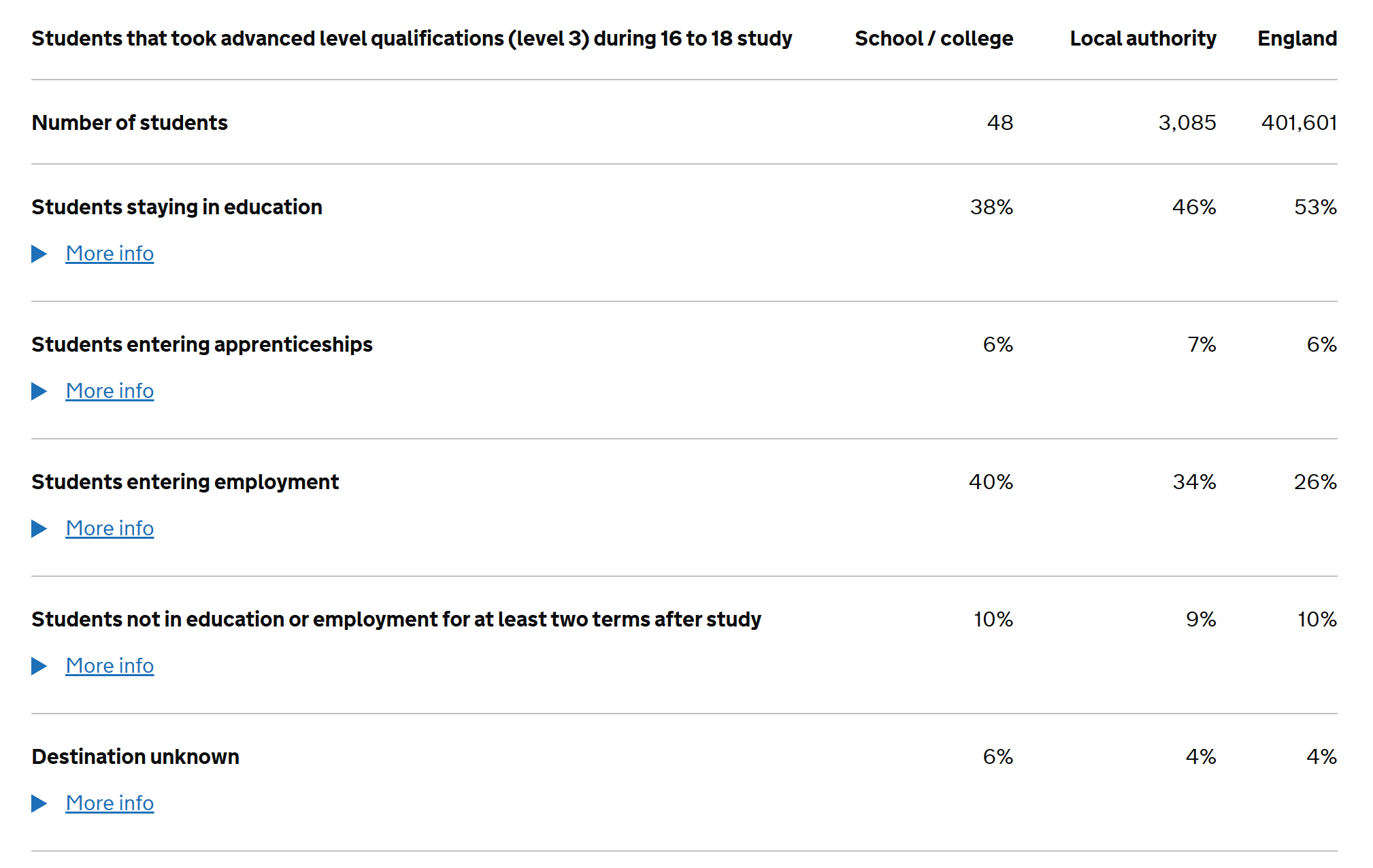This screenshot has width=1373, height=868.
Task: Open More info link for staying in education
Action: pos(110,254)
